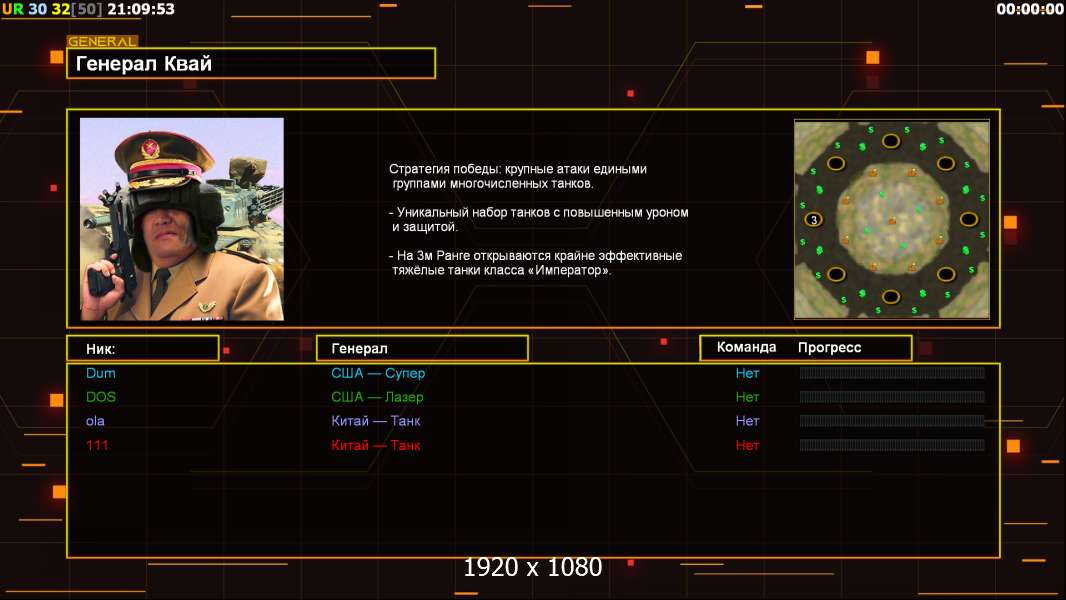Pick the lower-left start position ring on minimap
The height and width of the screenshot is (600, 1066).
point(836,274)
